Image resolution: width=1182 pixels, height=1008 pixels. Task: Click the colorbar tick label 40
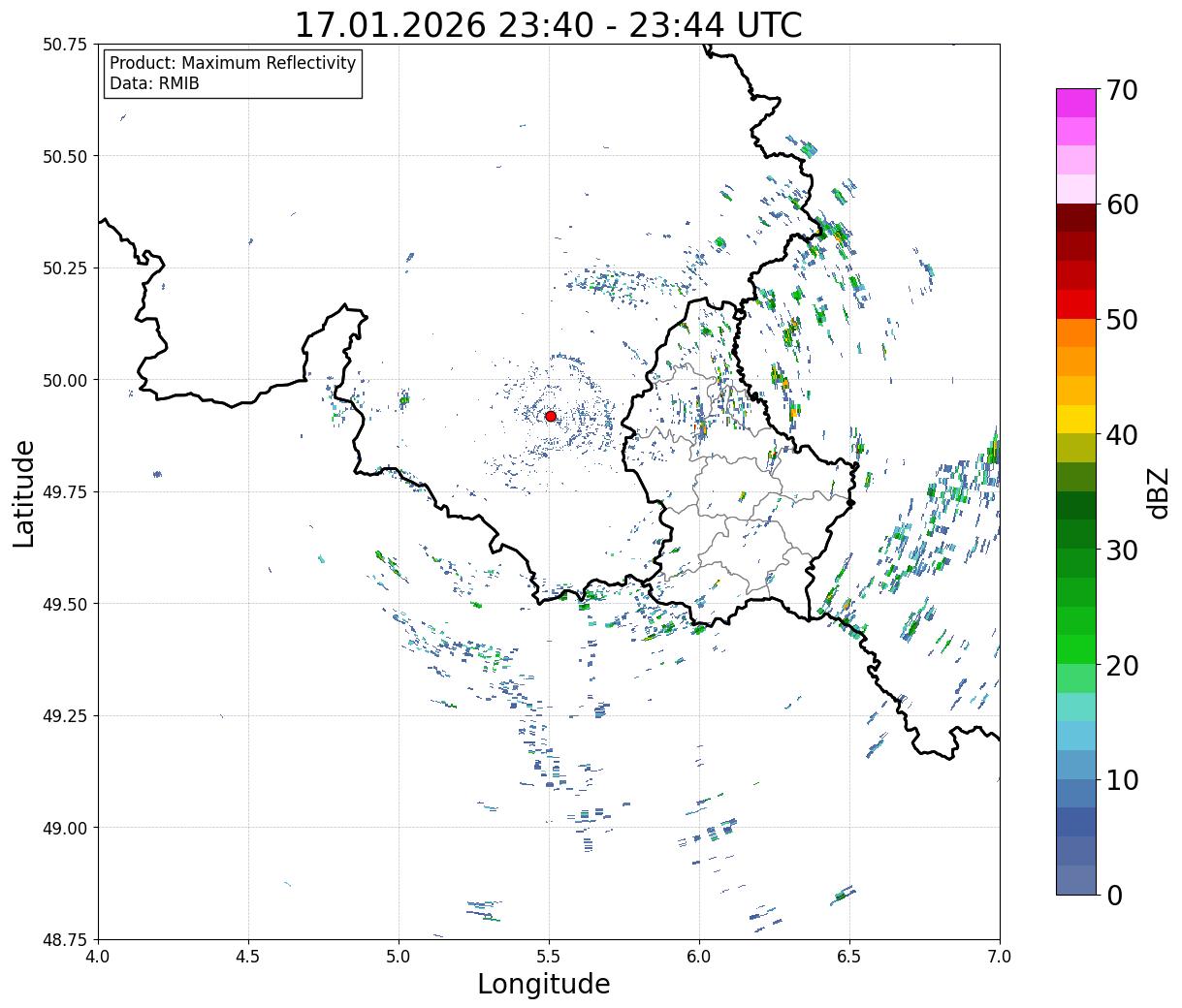point(1122,435)
